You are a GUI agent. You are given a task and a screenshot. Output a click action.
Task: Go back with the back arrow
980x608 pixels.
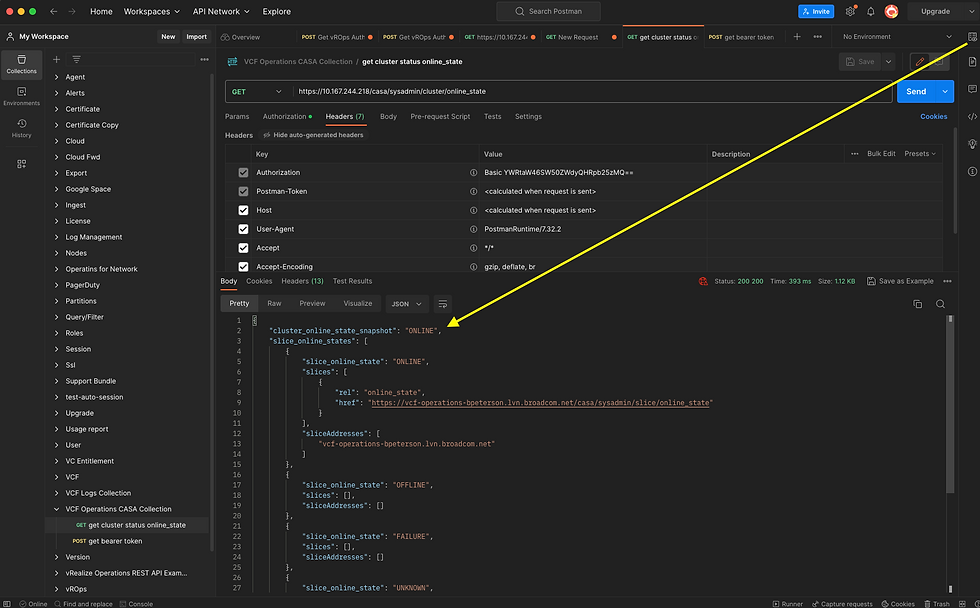(54, 11)
